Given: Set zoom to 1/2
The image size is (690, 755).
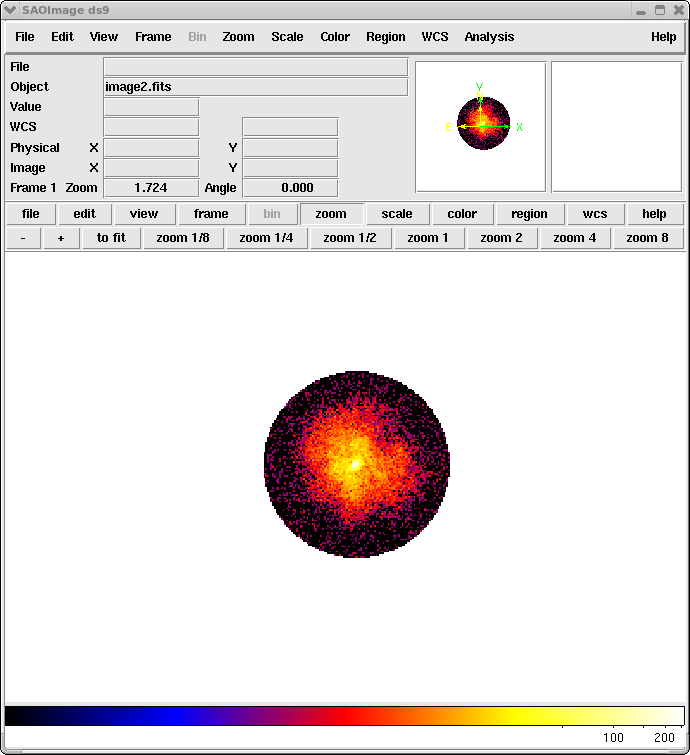Looking at the screenshot, I should click(350, 238).
